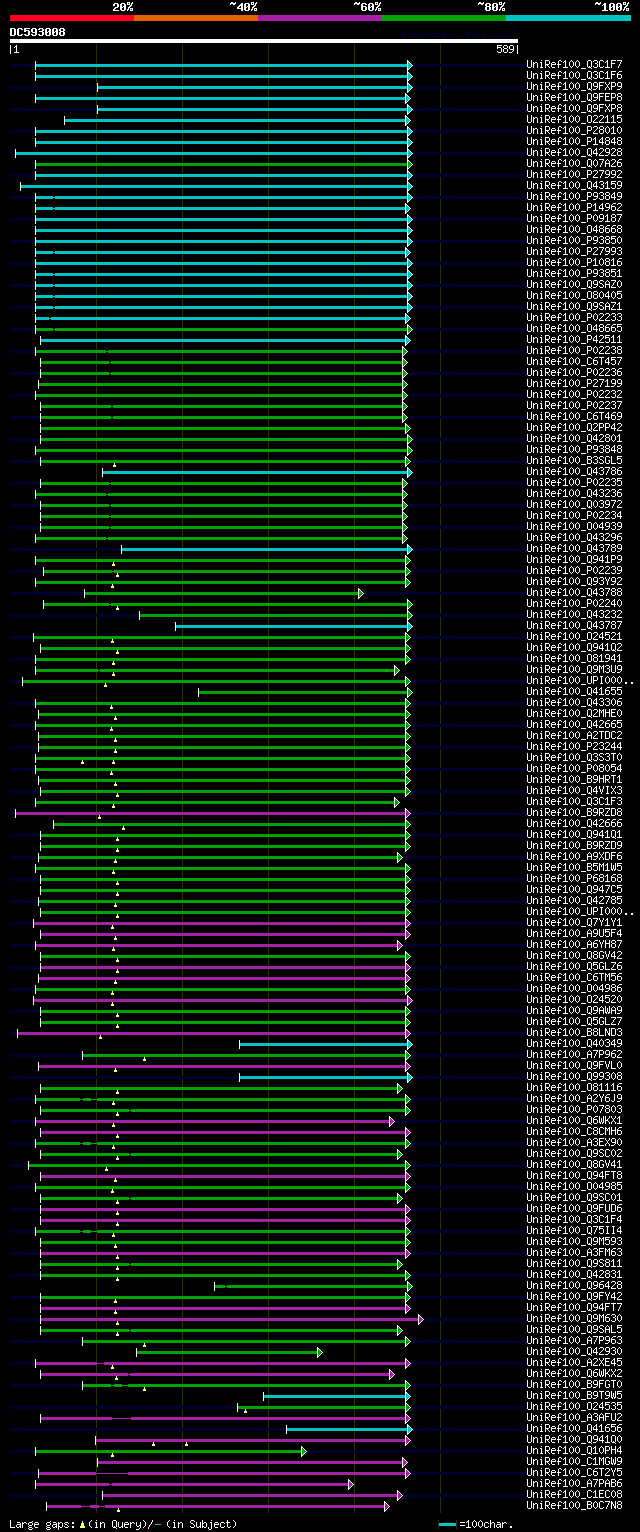
Task: Select entry UniRef100_C8CMH6
Action: click(574, 1131)
